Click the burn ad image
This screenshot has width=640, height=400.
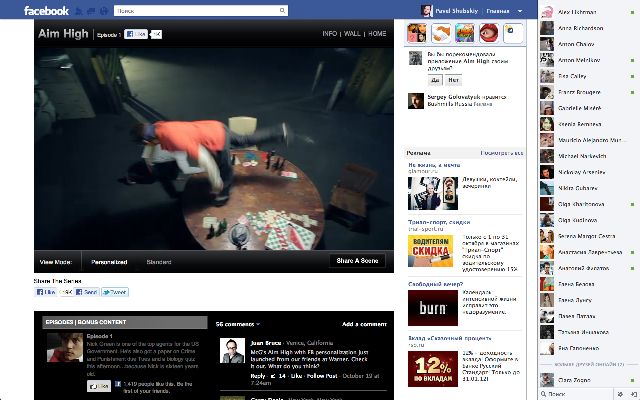(433, 308)
